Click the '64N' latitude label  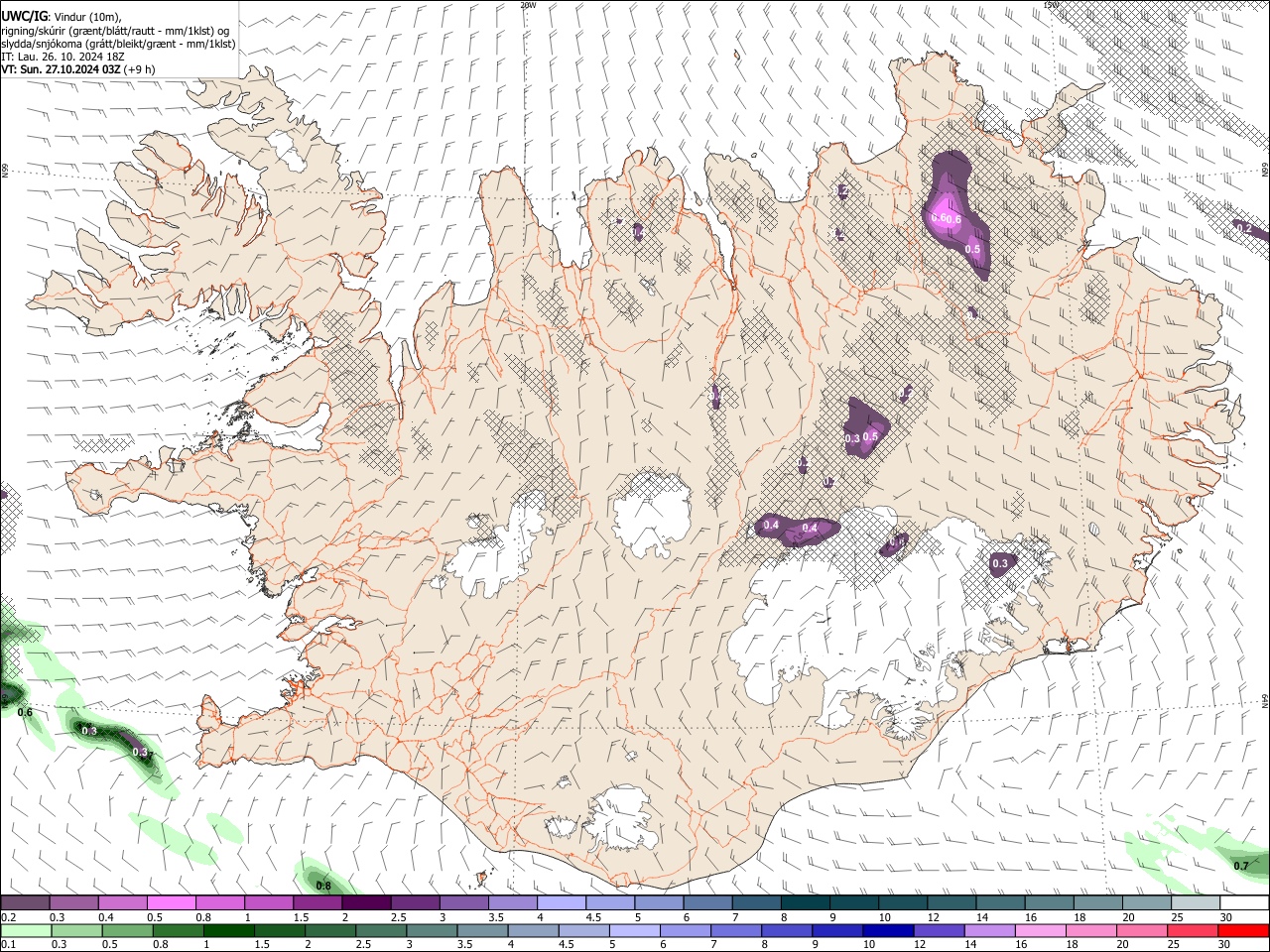pyautogui.click(x=1265, y=700)
